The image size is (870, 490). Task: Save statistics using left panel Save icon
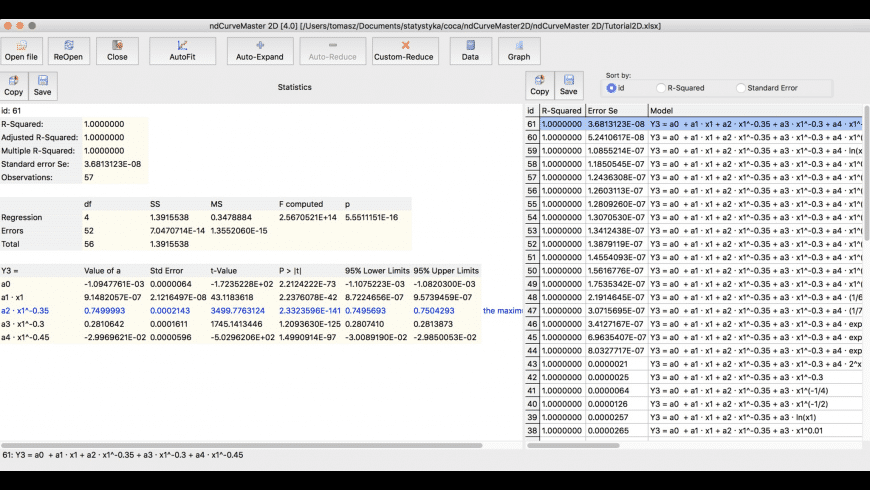coord(42,85)
